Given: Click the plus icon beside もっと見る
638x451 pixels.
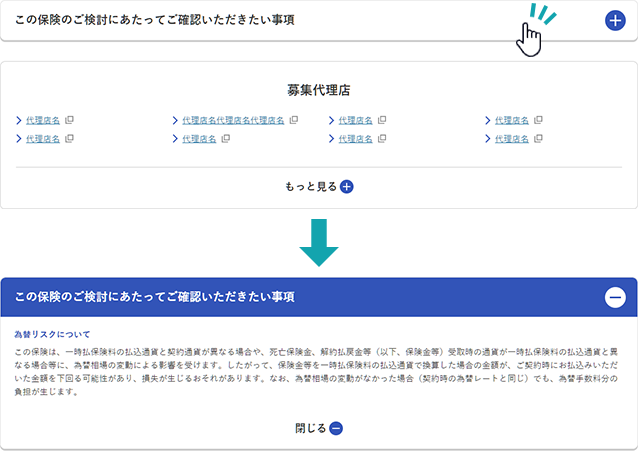Looking at the screenshot, I should 347,186.
